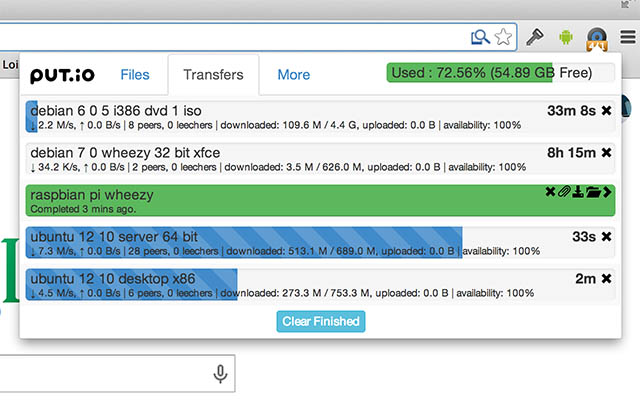Switch to the Files tab
This screenshot has height=400, width=640.
tap(135, 75)
